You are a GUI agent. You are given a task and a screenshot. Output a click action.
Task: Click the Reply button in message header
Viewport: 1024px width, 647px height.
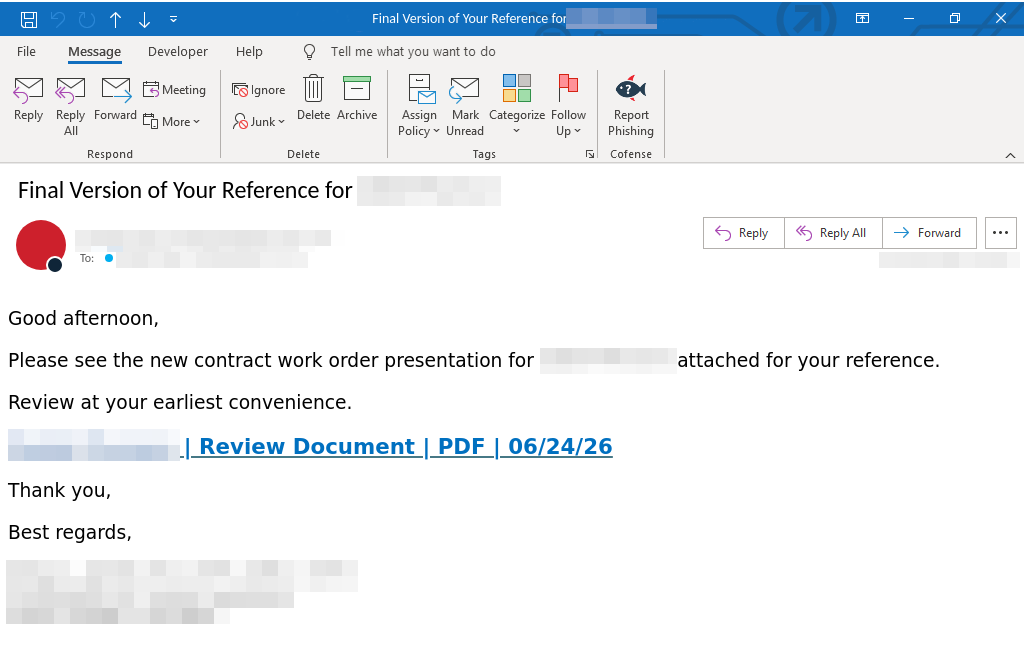(x=743, y=233)
